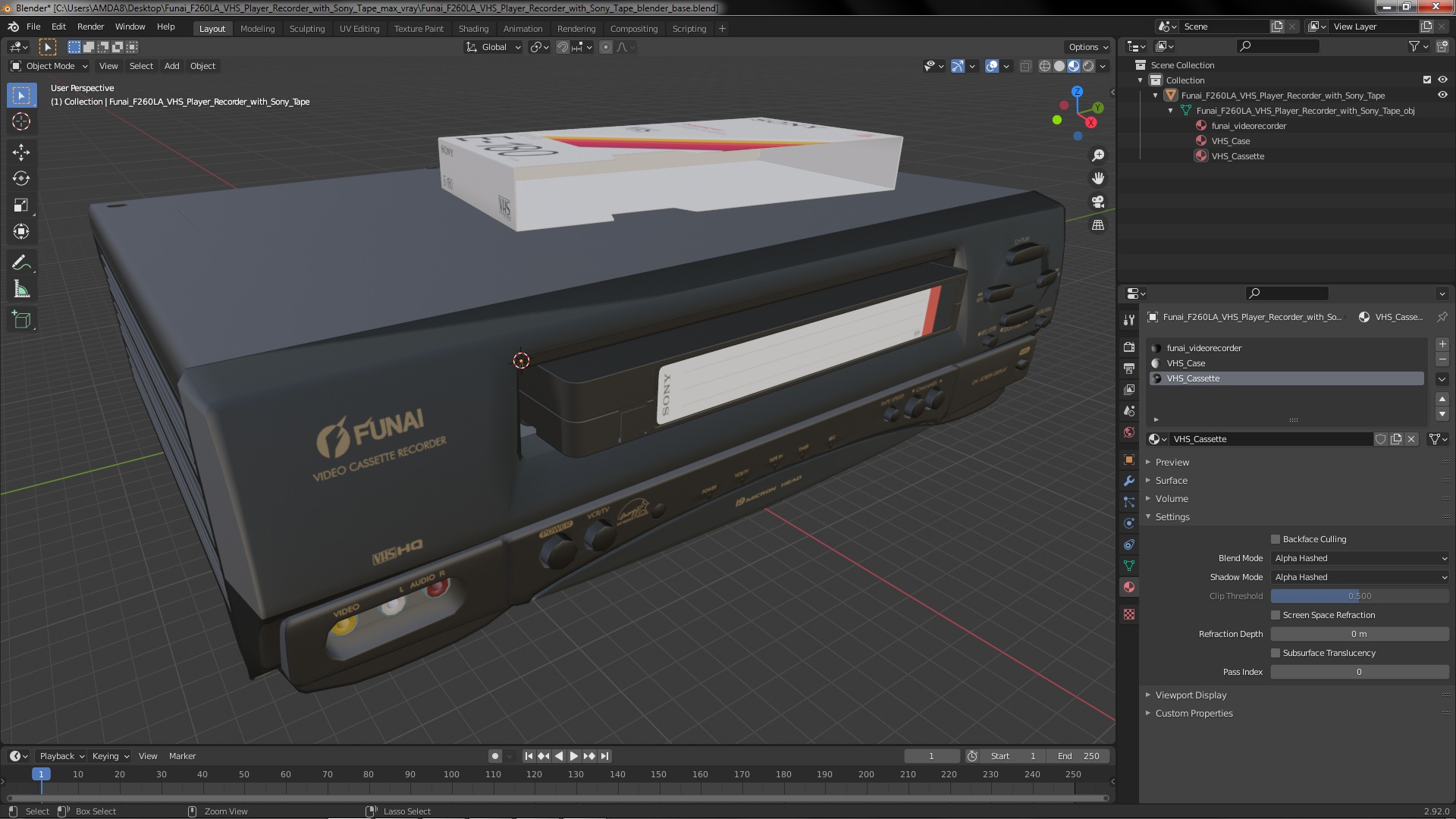Select the Move tool
This screenshot has height=819, width=1456.
click(21, 152)
